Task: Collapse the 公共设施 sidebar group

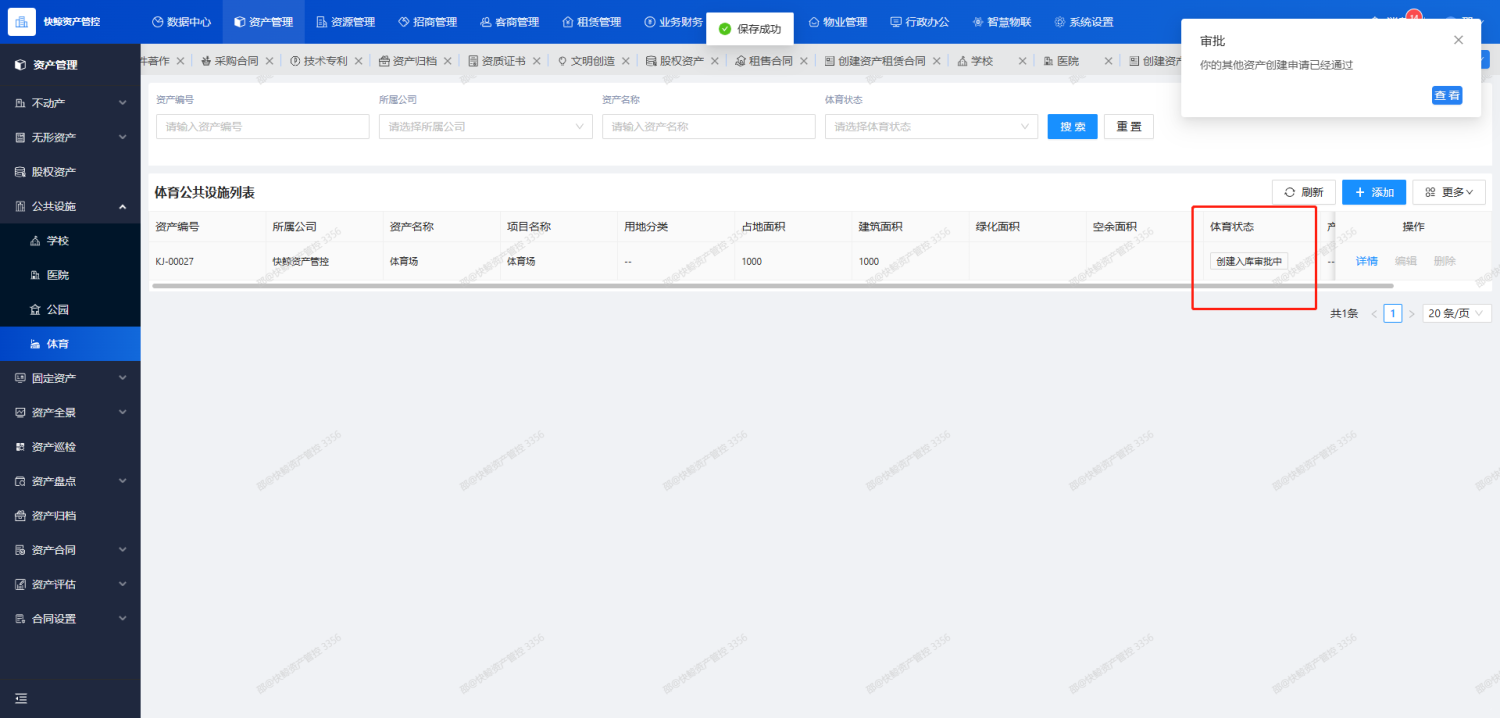Action: 70,206
